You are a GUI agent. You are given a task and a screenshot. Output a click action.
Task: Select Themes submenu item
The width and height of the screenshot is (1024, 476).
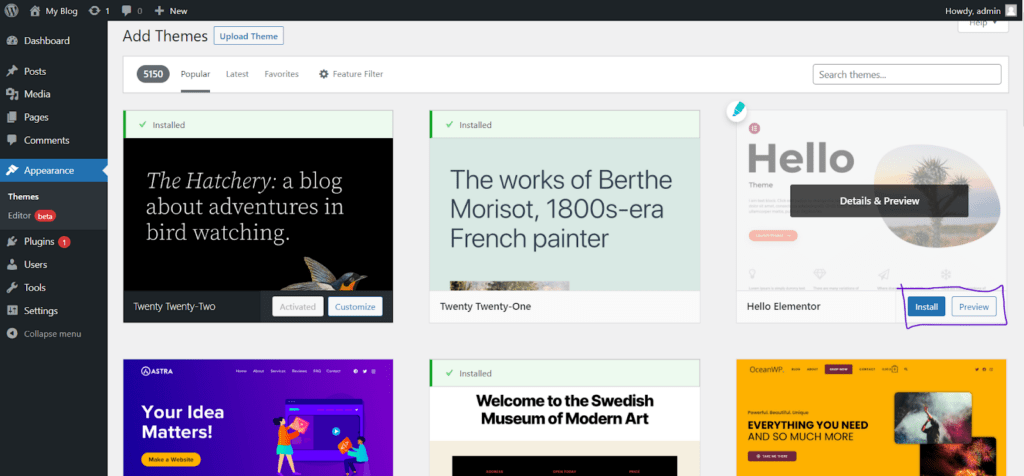coord(24,197)
